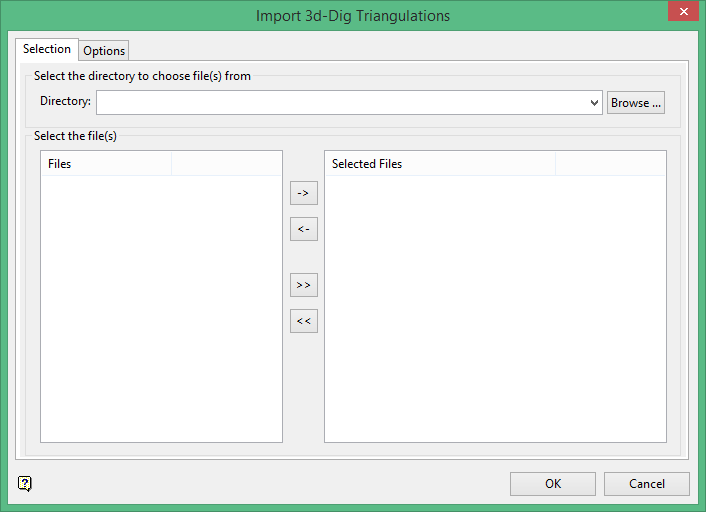Click blank column header beside Files
The image size is (706, 512).
226,164
